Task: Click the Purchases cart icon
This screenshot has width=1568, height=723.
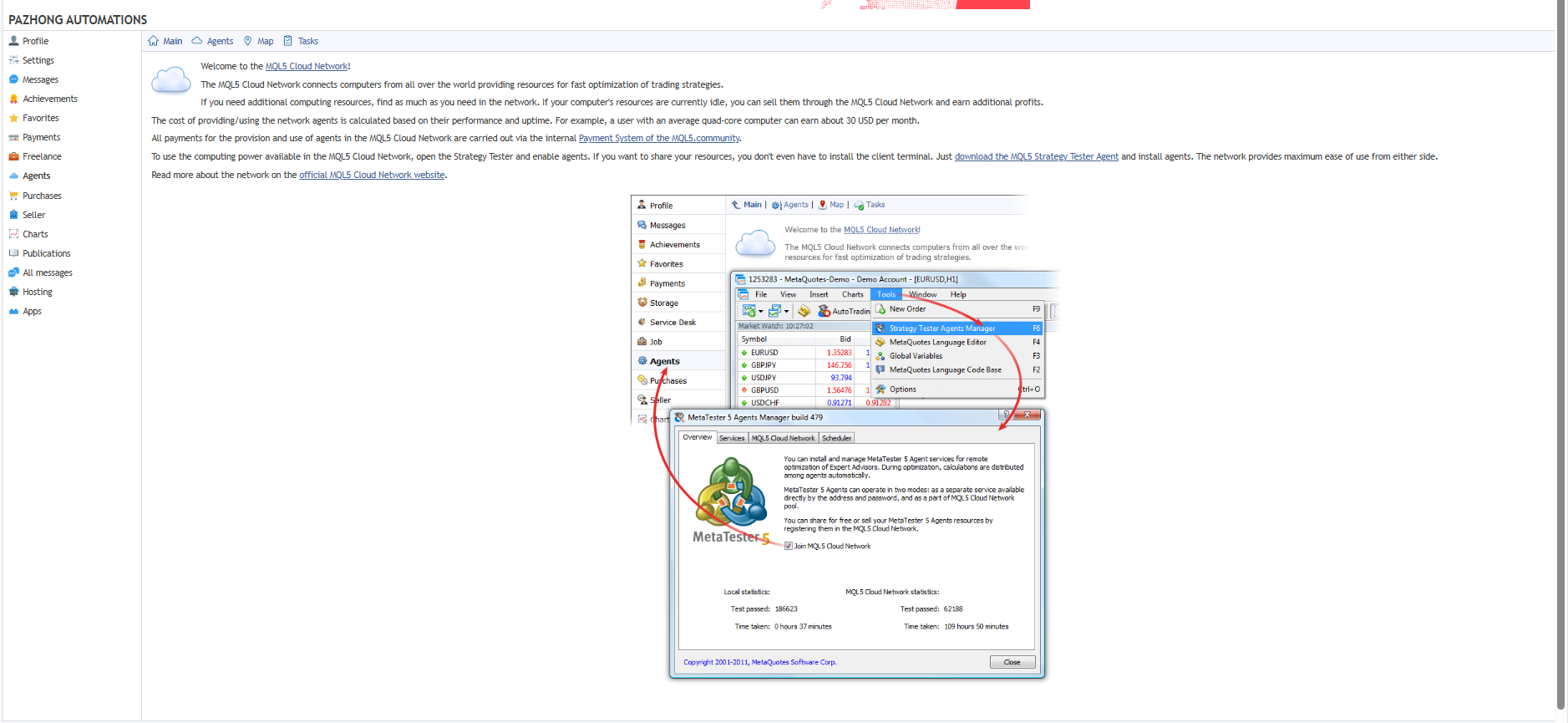Action: (x=13, y=196)
